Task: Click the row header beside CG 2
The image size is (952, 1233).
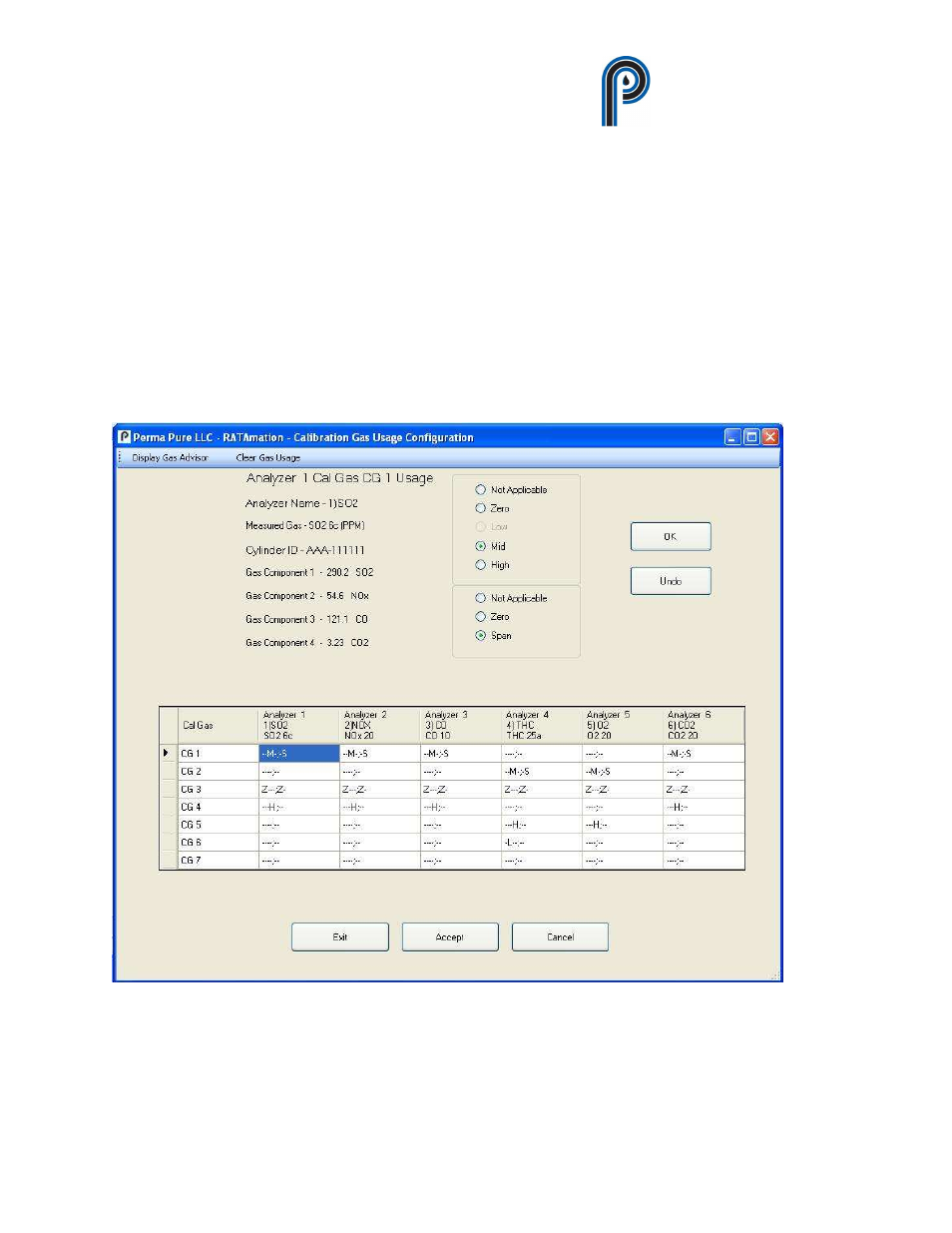Action: click(168, 771)
